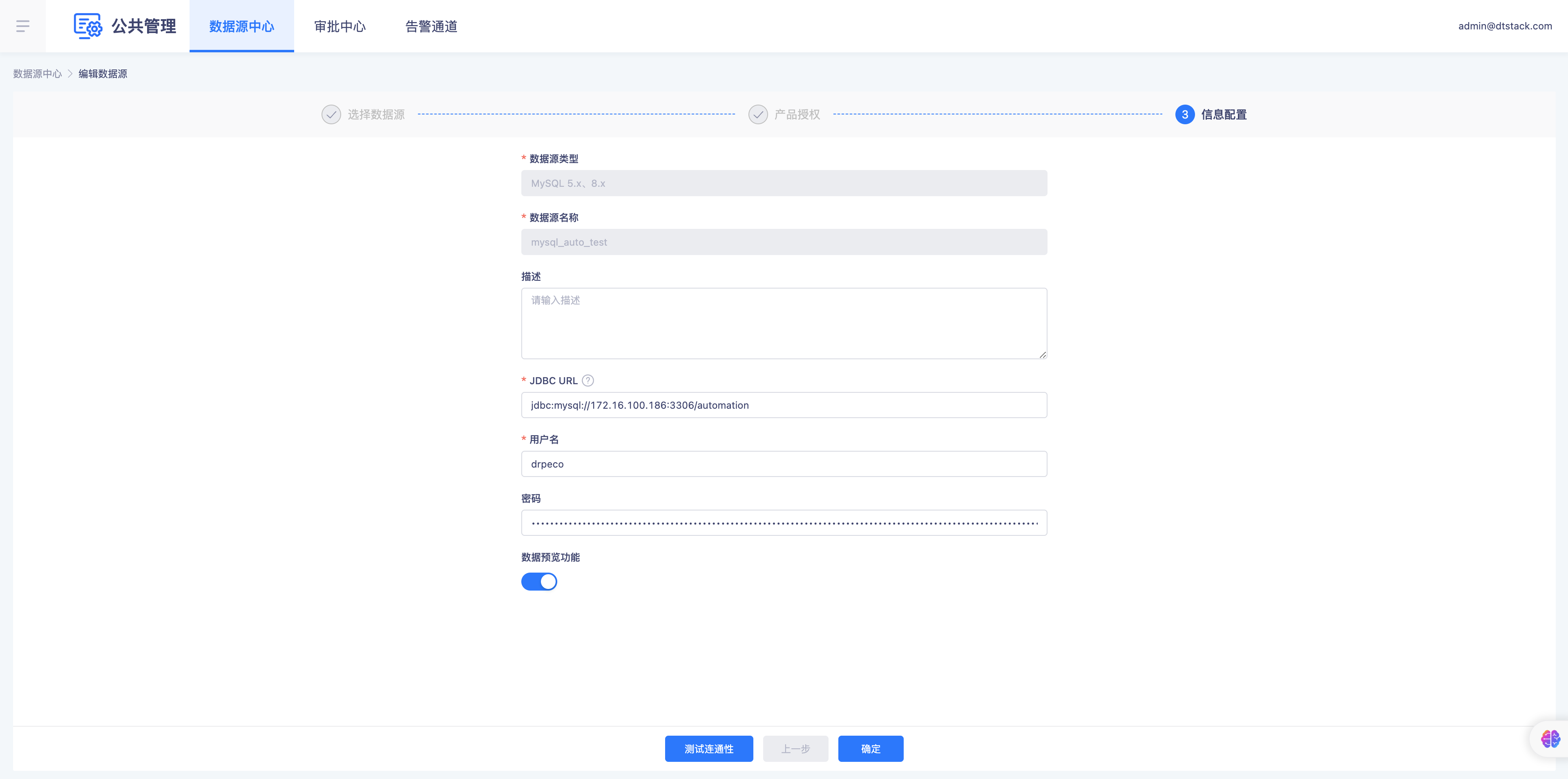Screen dimensions: 1568x779
Task: Click the JDBC URL label text
Action: tap(553, 381)
